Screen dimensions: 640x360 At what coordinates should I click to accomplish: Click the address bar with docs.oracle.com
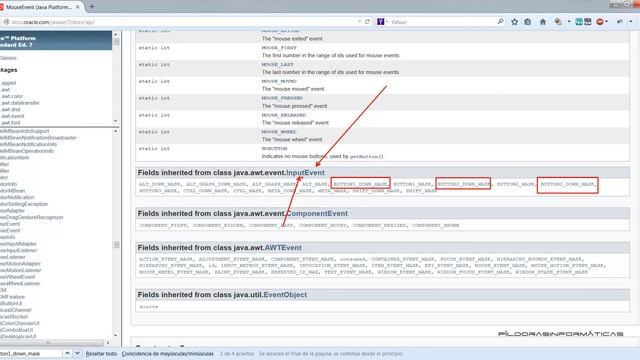[180, 22]
